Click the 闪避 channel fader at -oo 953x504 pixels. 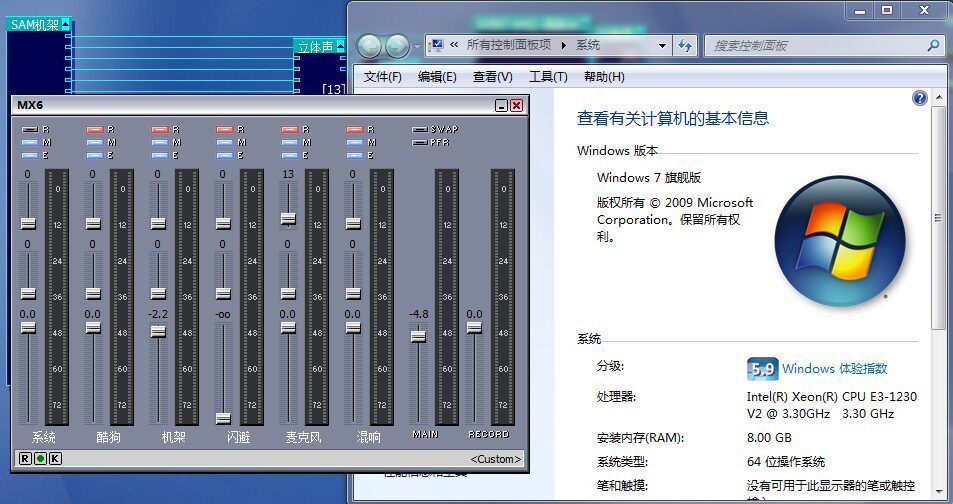pos(223,418)
